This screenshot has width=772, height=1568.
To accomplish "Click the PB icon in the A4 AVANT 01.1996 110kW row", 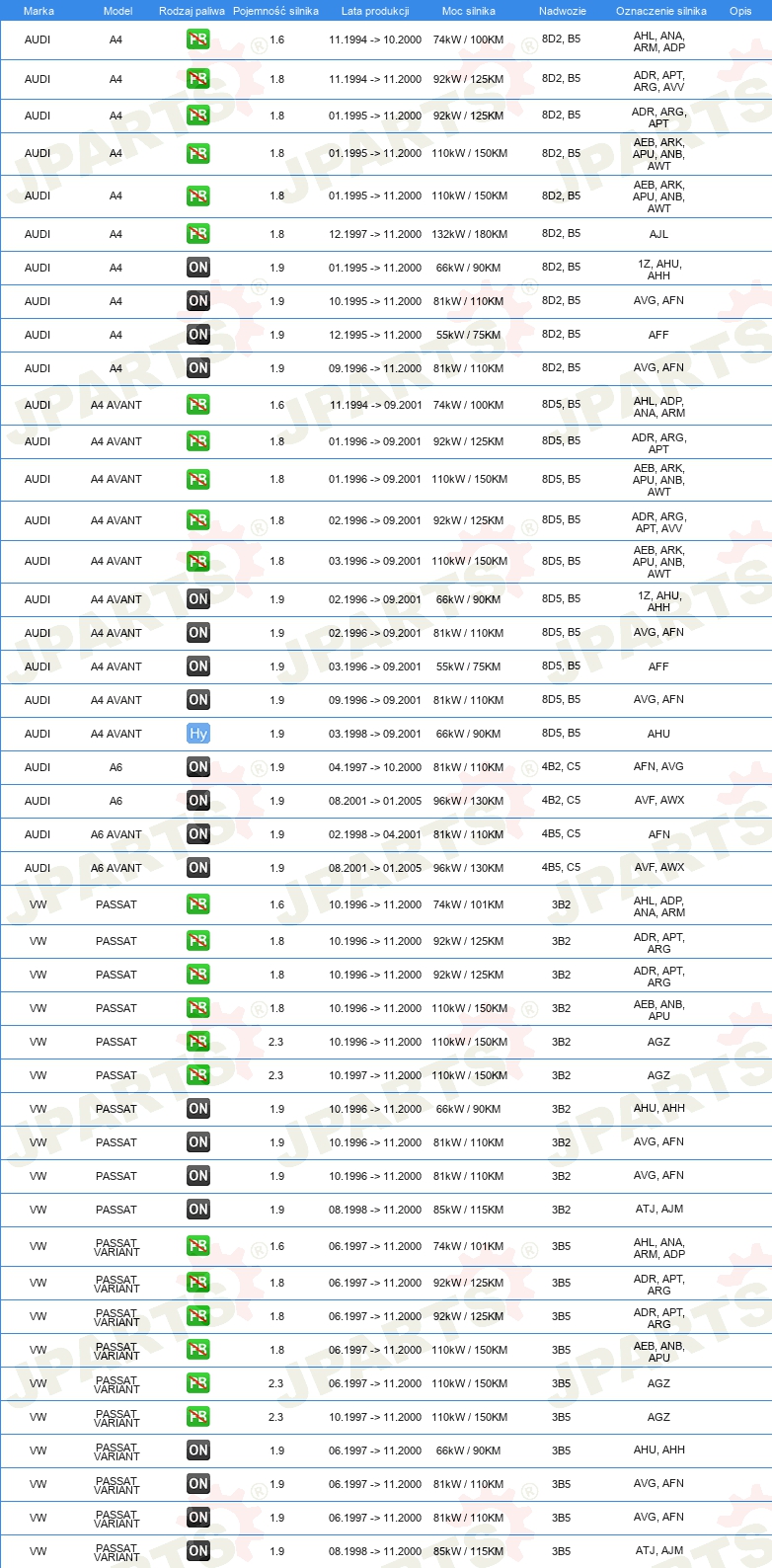I will click(198, 479).
